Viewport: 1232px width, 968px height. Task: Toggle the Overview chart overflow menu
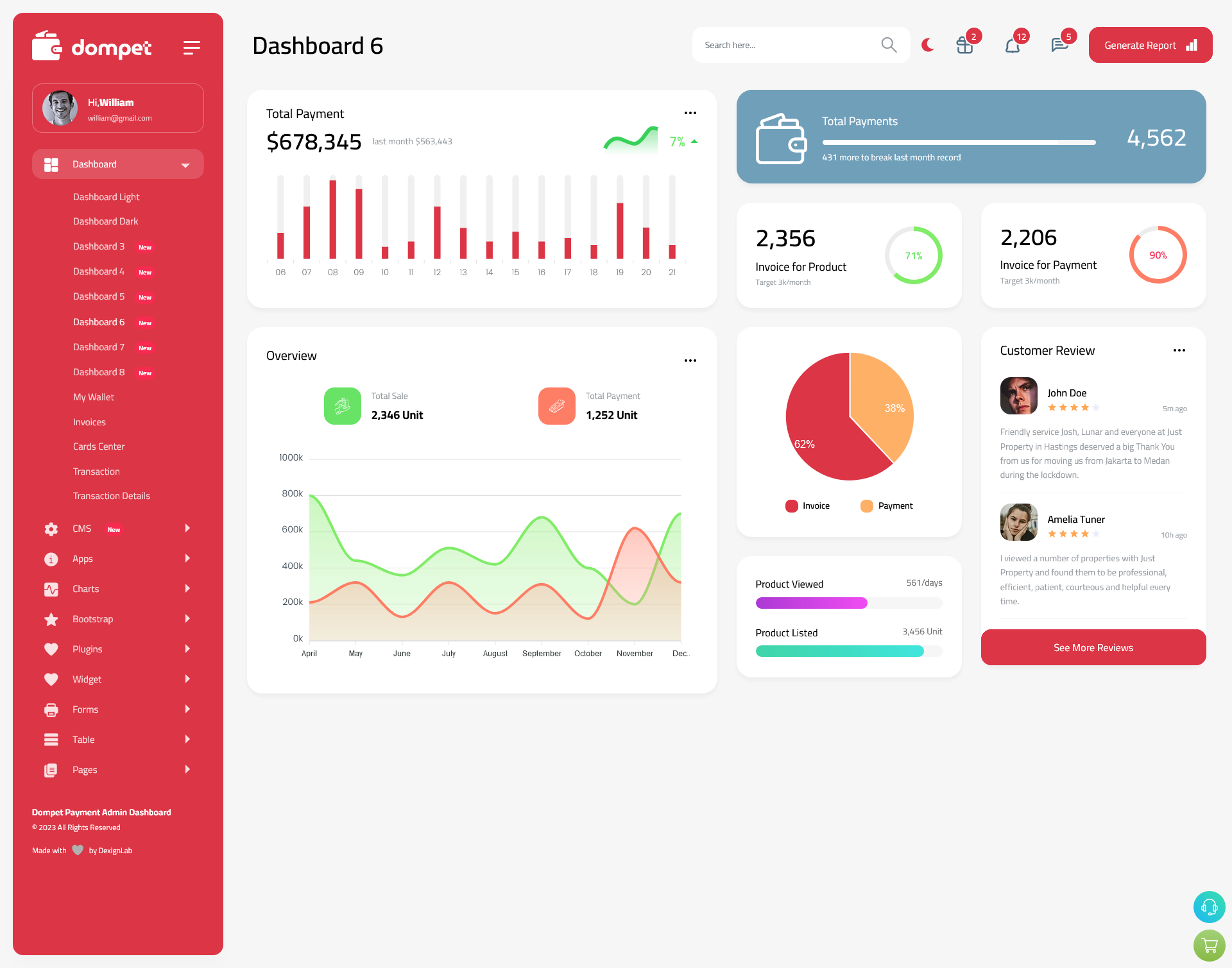point(690,361)
